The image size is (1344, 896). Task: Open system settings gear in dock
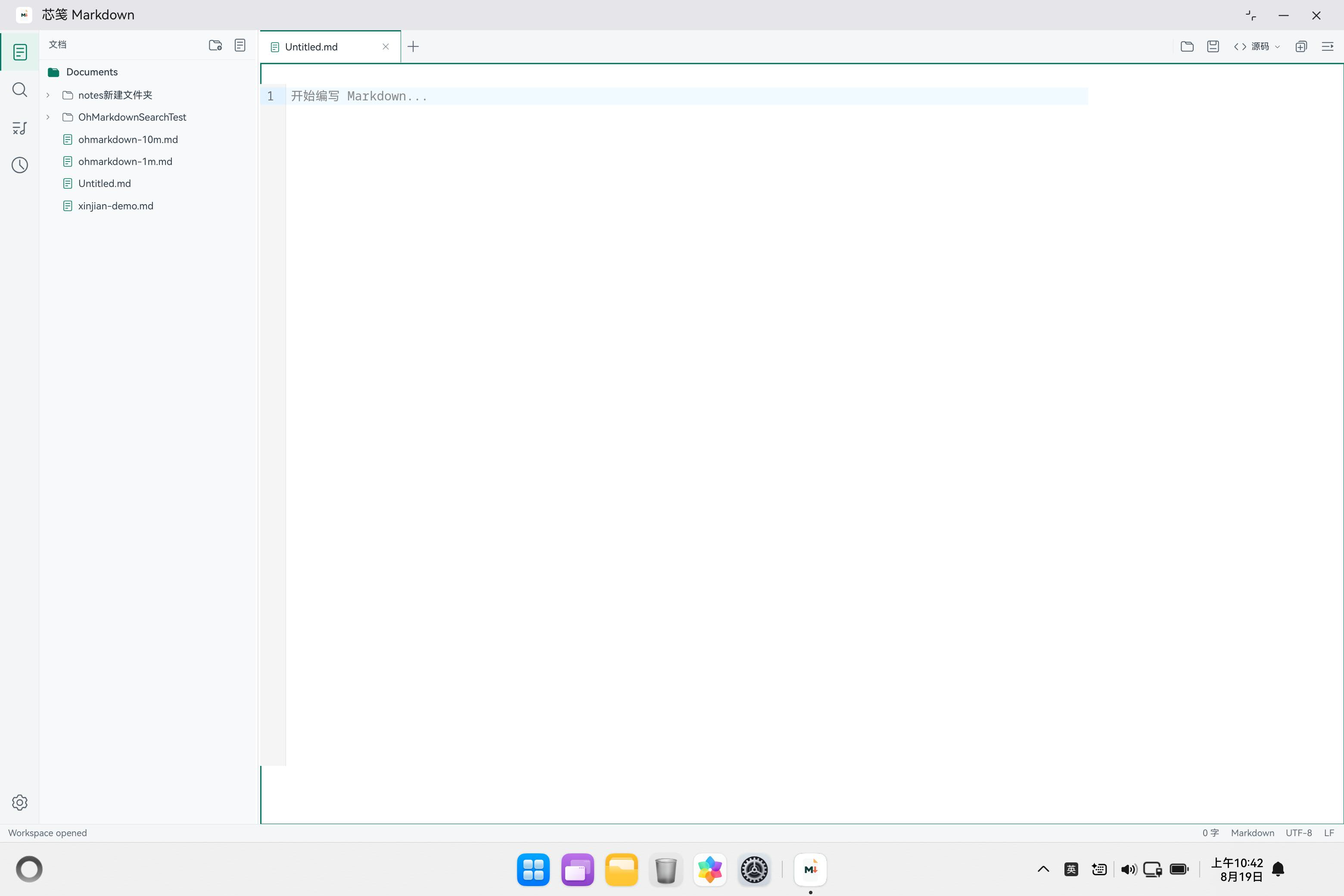[x=754, y=869]
